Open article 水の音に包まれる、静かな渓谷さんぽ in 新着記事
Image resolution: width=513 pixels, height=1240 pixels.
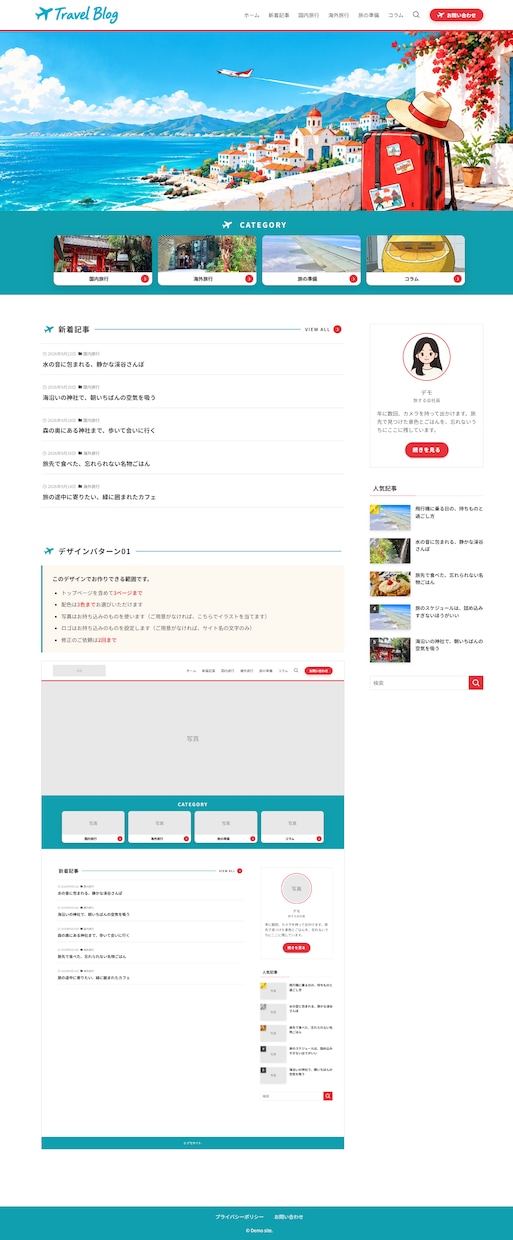(93, 365)
